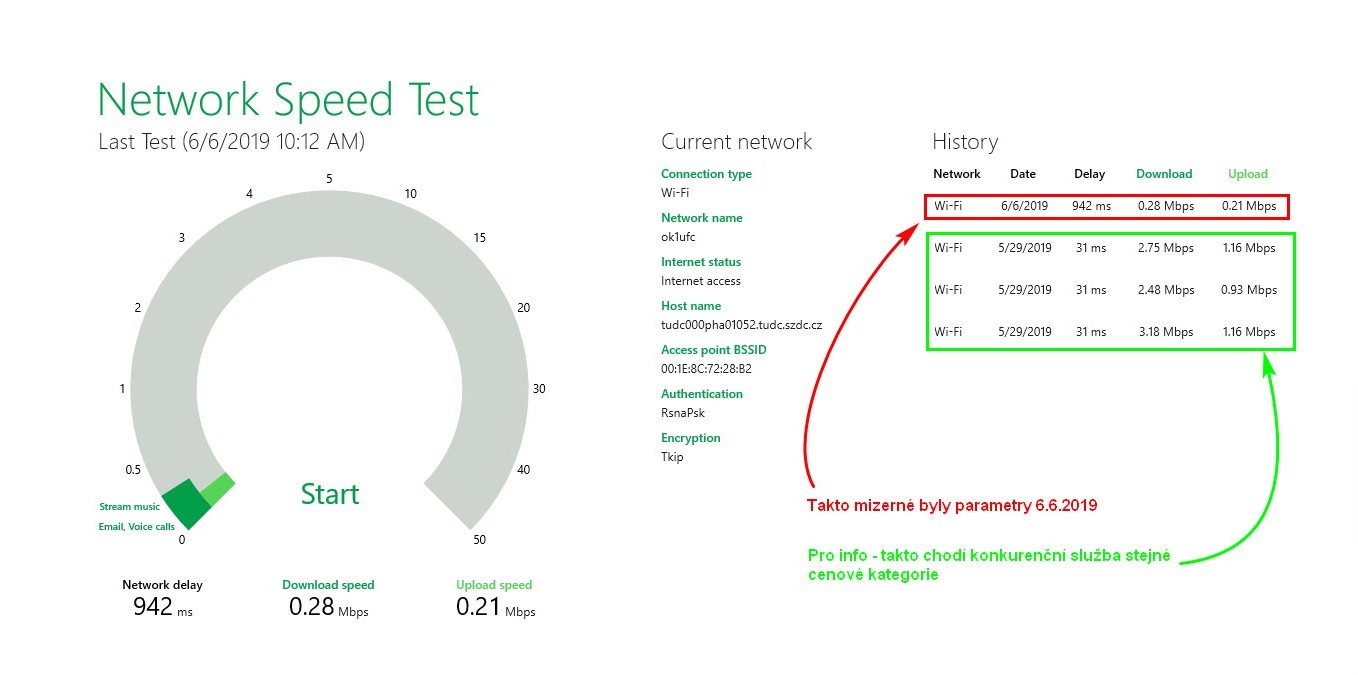Click the Download speed 0.28 Mbps readout
Image resolution: width=1358 pixels, height=675 pixels.
pyautogui.click(x=328, y=606)
